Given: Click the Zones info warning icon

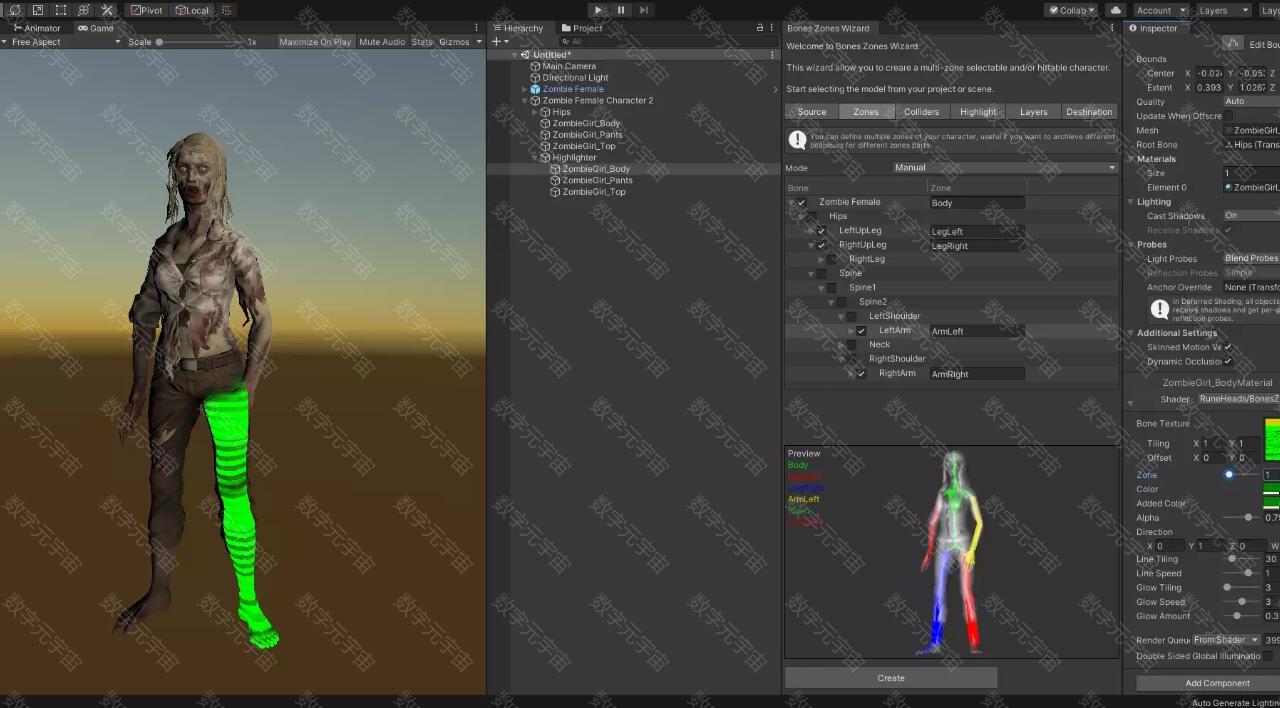Looking at the screenshot, I should (x=797, y=140).
